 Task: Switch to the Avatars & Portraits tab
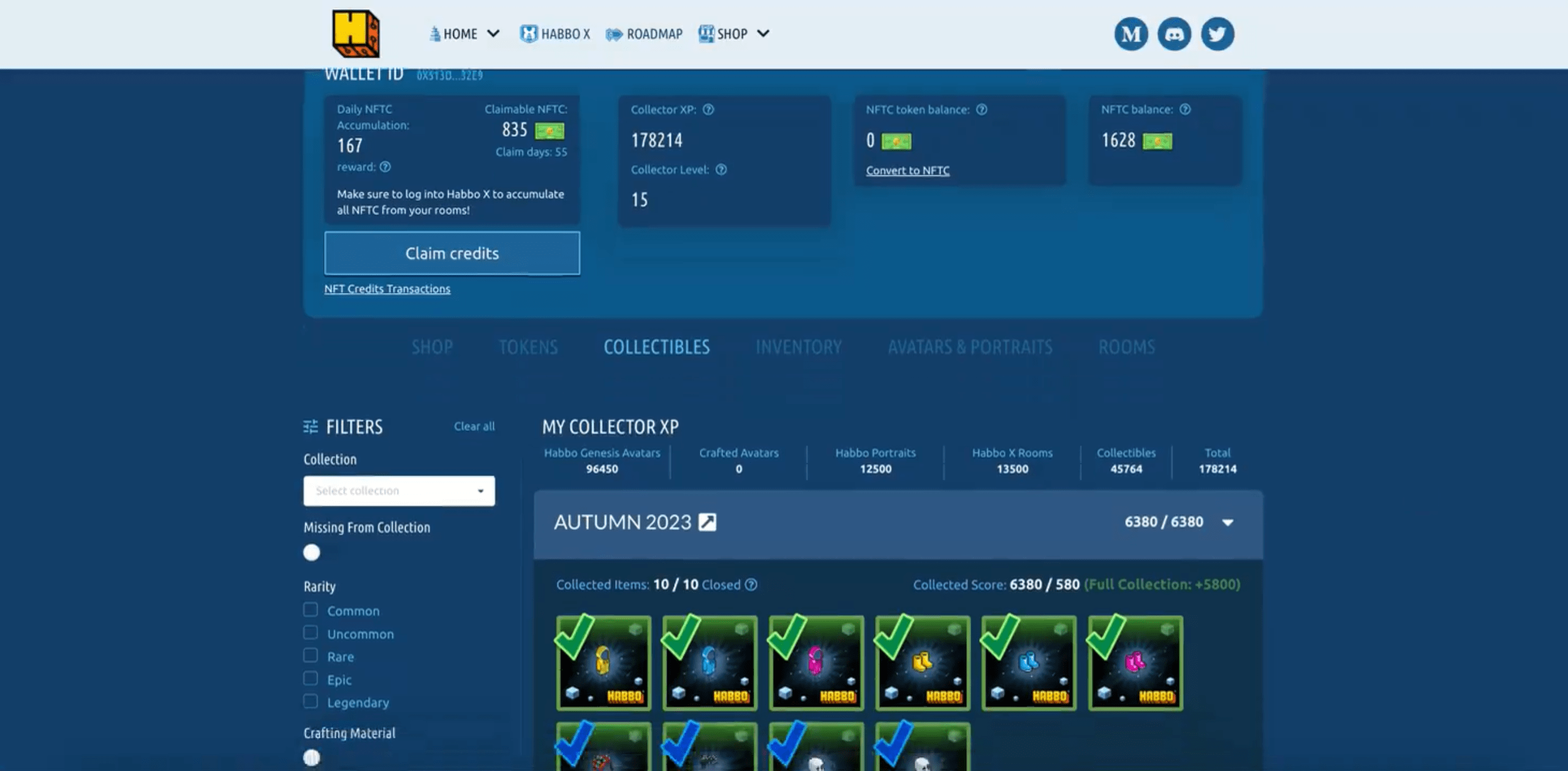coord(970,348)
